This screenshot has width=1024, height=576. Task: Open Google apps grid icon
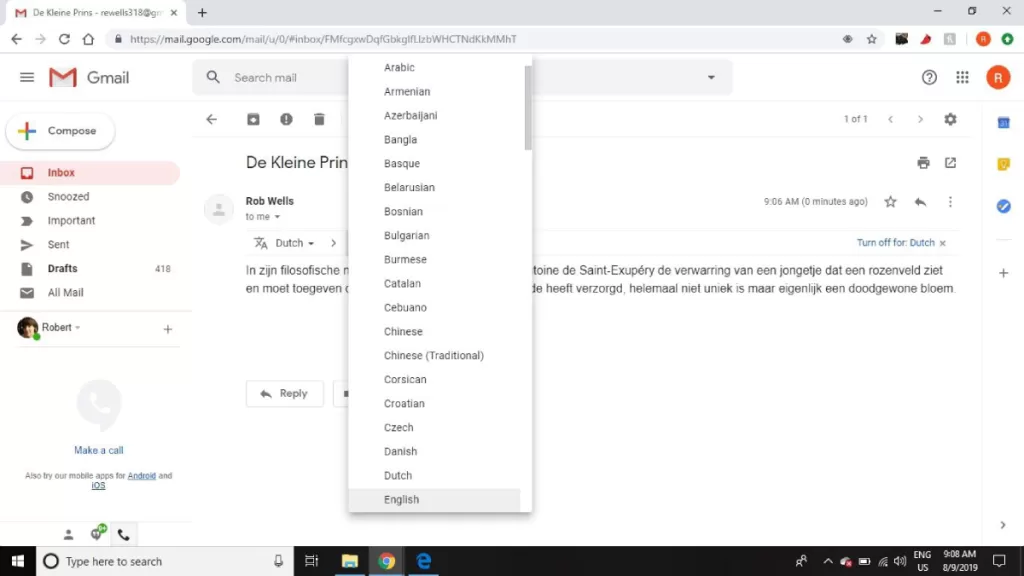pos(962,78)
